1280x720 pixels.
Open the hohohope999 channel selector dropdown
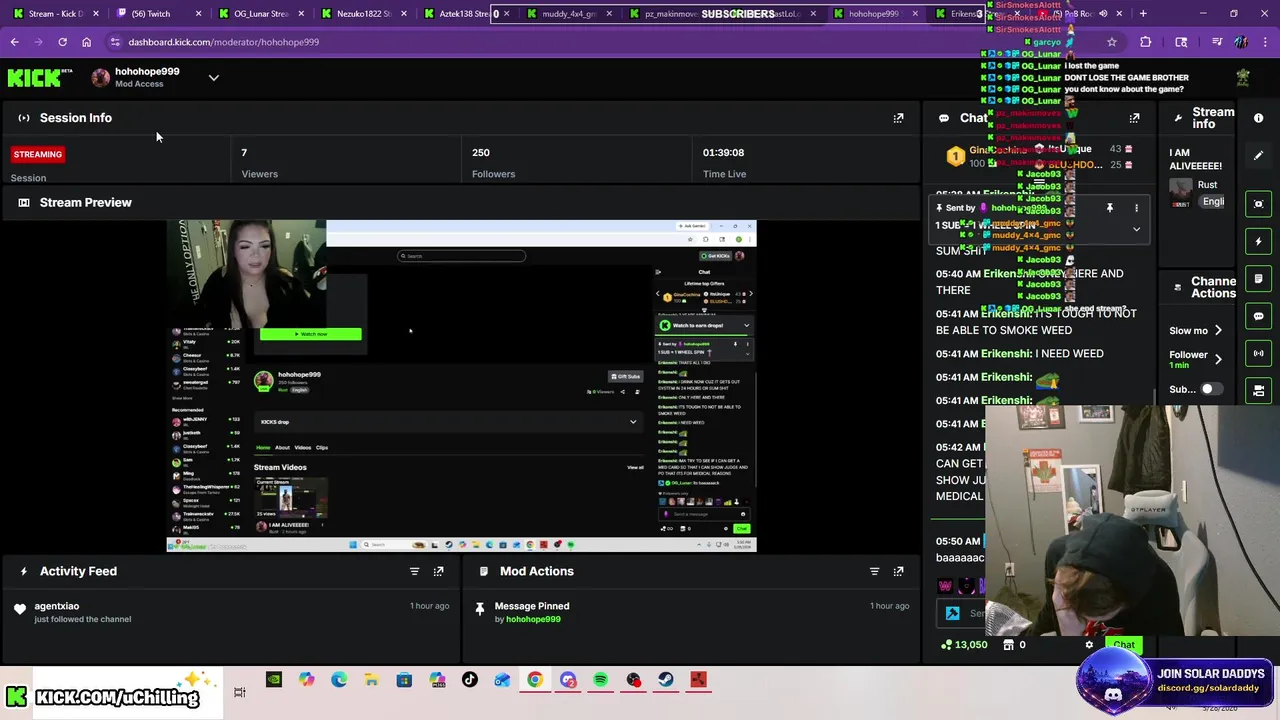tap(213, 78)
